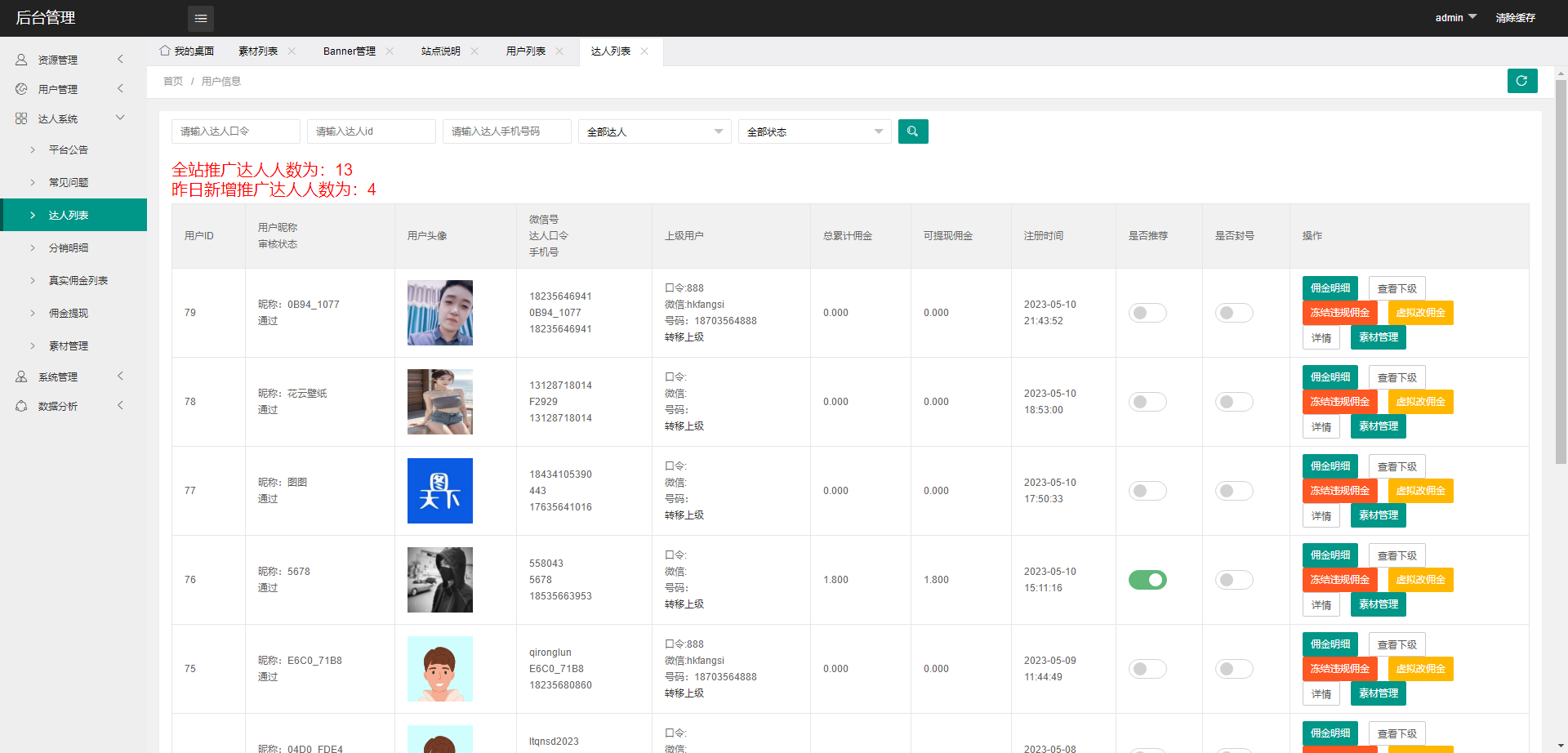The image size is (1568, 753).
Task: Switch to the 用户列表 tab
Action: pos(526,51)
